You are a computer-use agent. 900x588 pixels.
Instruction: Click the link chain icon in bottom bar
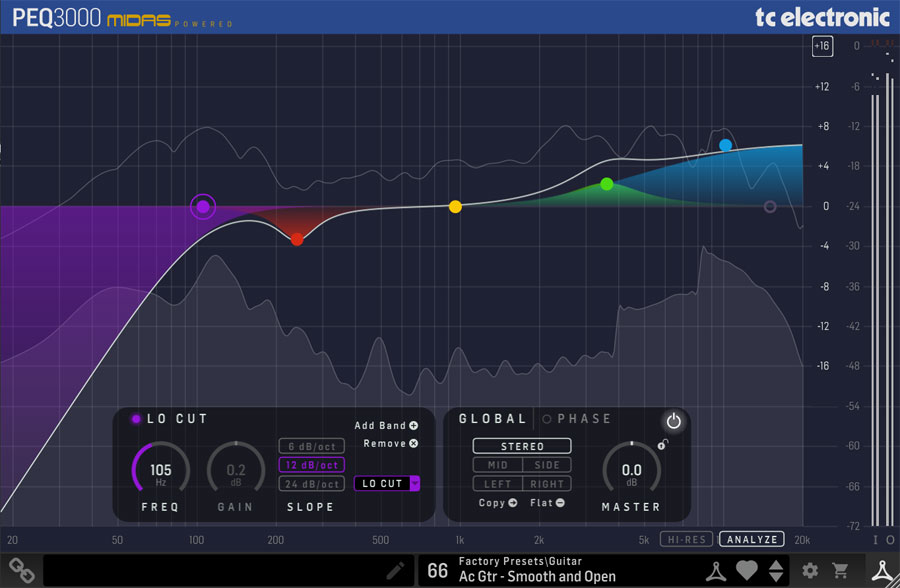point(21,571)
